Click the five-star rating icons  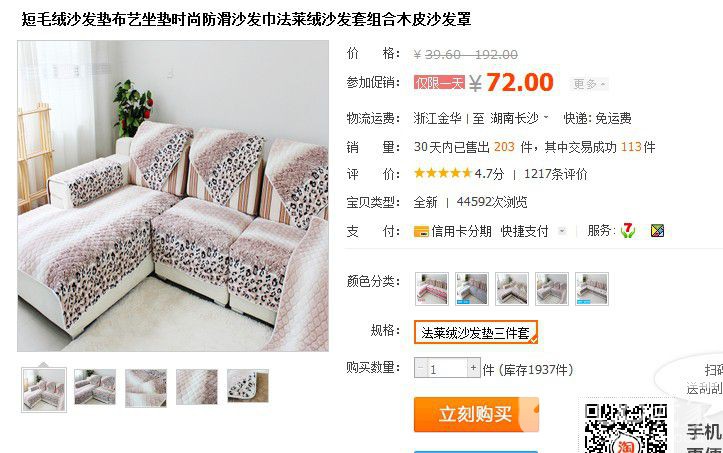click(442, 173)
